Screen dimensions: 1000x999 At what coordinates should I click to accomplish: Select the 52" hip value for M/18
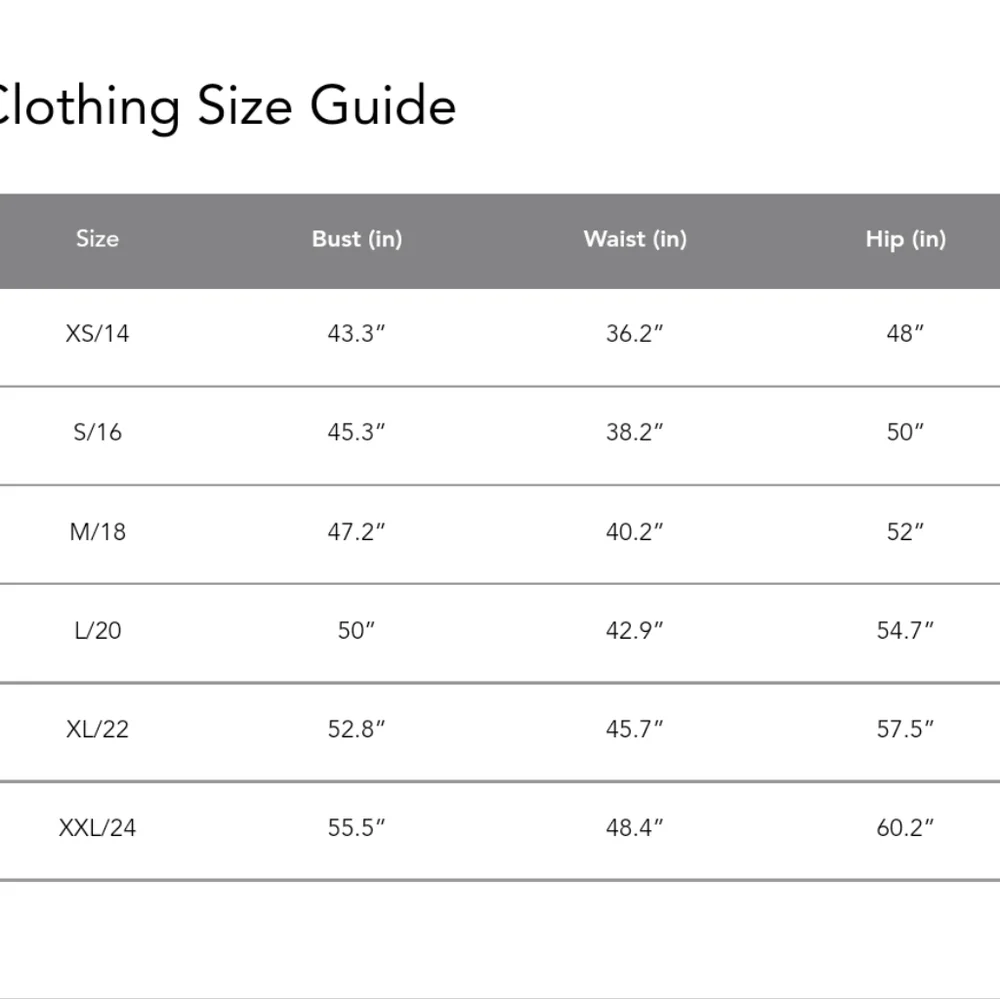pos(905,531)
